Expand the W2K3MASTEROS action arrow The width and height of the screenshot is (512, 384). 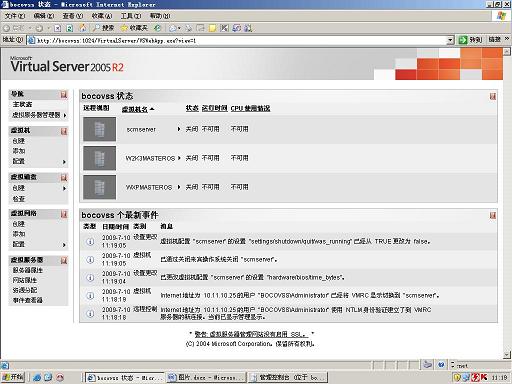179,158
